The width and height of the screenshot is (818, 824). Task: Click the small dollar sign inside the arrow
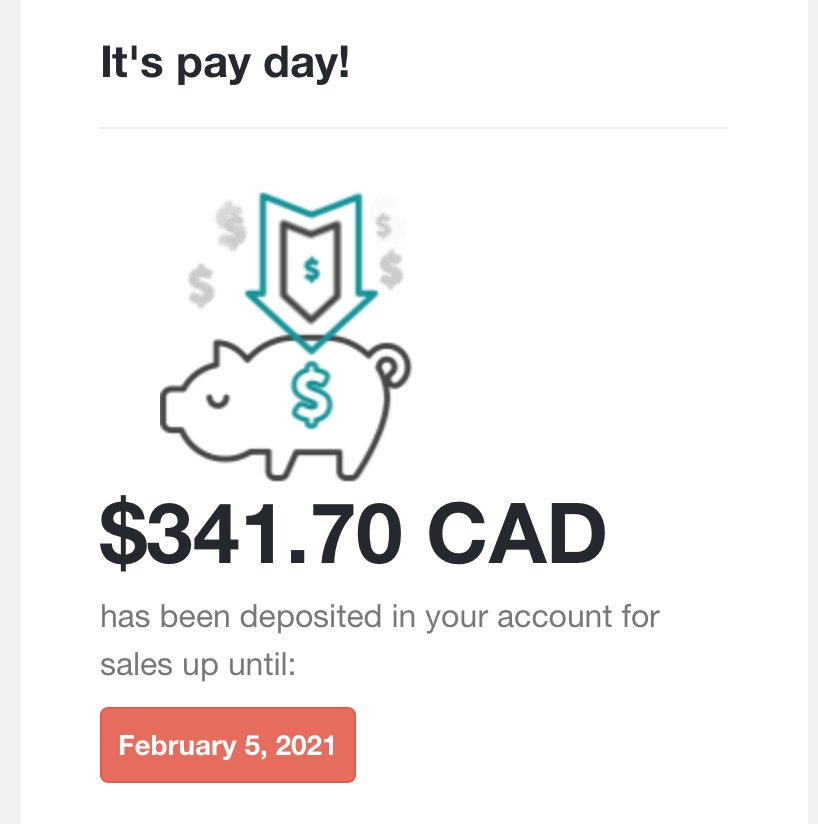312,270
